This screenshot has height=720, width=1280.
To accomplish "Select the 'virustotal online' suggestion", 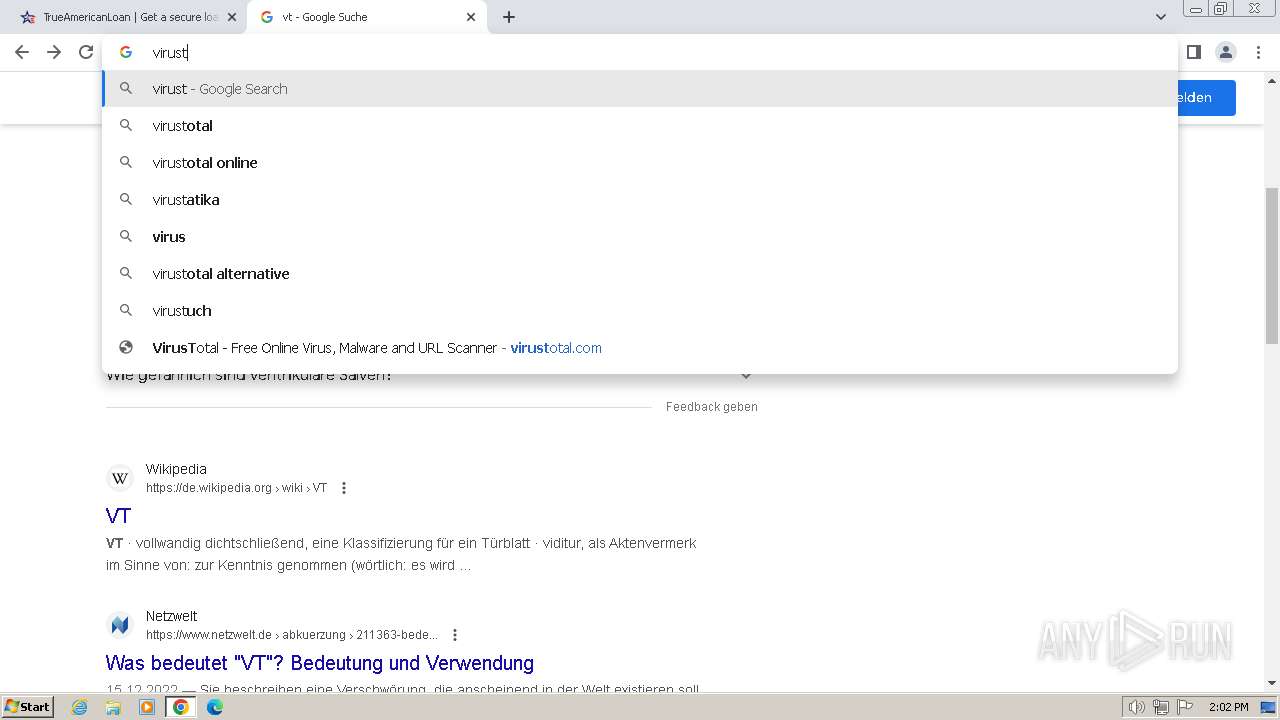I will click(640, 163).
